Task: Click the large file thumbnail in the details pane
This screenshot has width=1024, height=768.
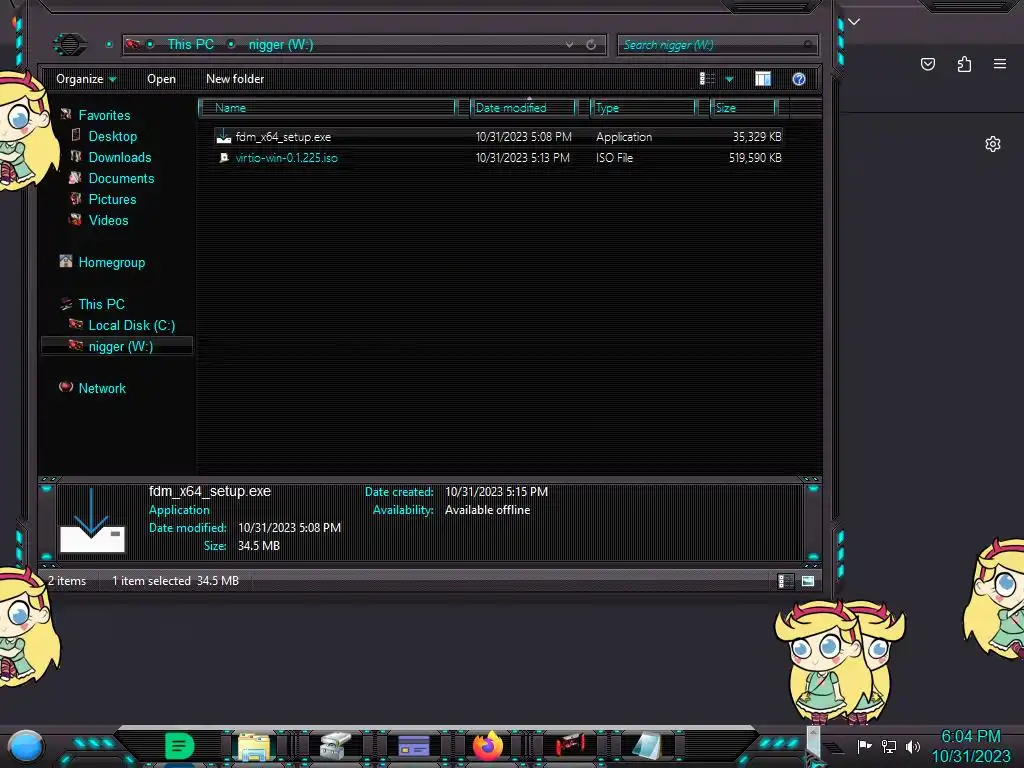Action: coord(92,520)
